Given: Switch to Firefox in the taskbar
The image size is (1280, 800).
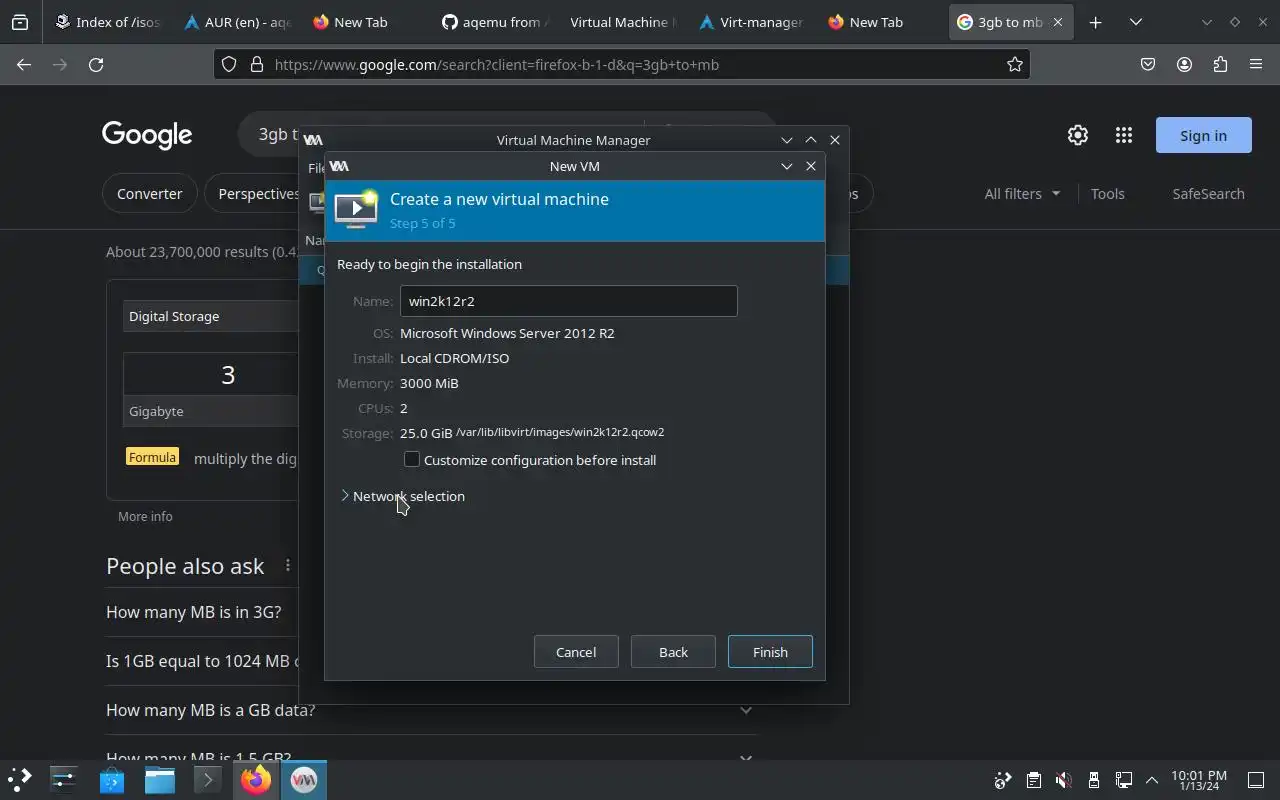Looking at the screenshot, I should (x=256, y=779).
